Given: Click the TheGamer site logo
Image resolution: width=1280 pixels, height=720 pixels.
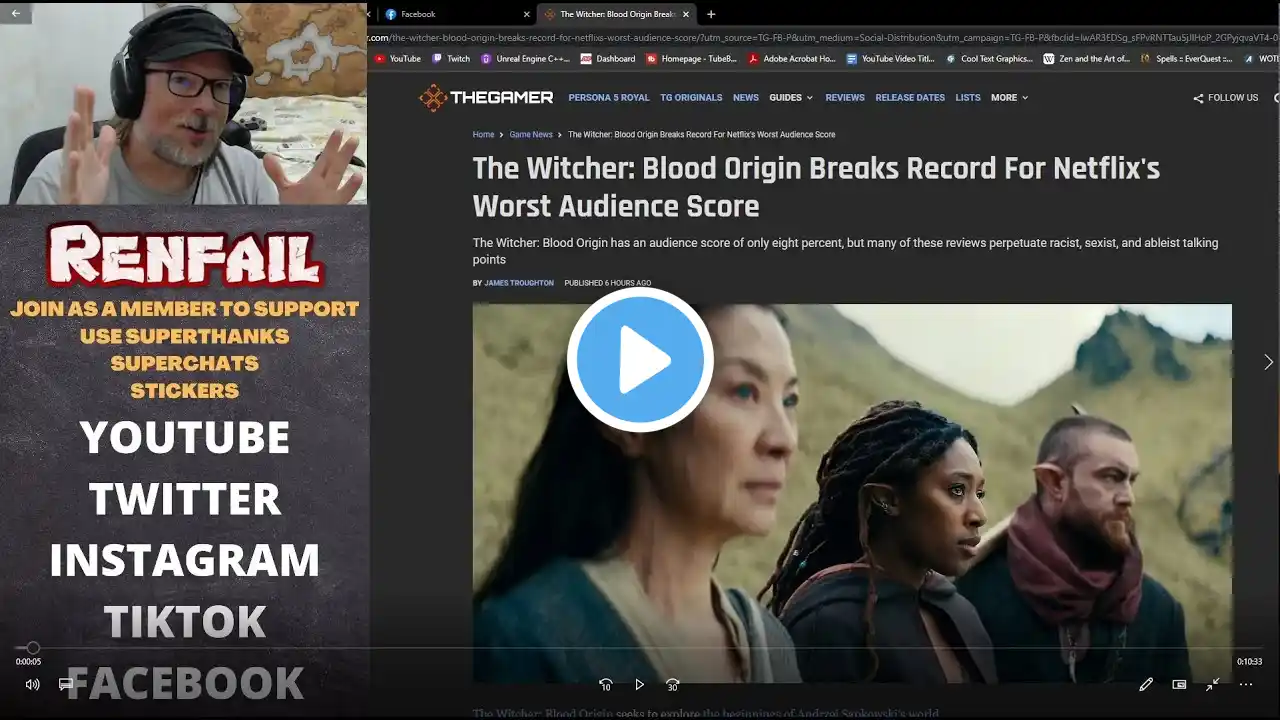Looking at the screenshot, I should [x=486, y=98].
